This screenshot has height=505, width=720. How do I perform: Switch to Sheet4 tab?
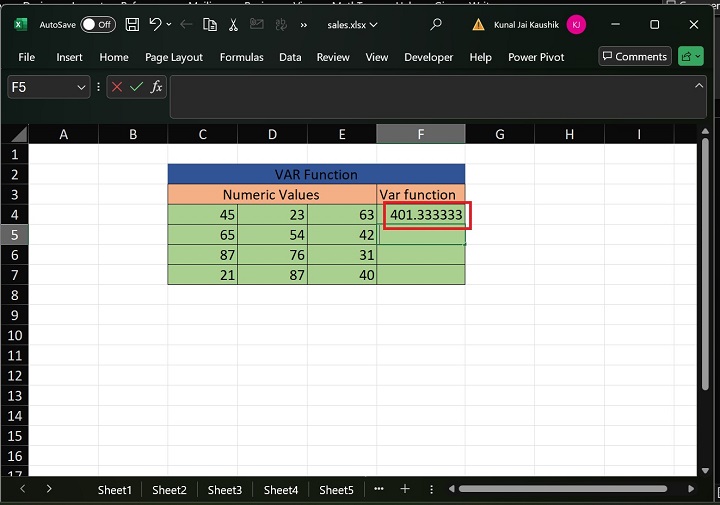coord(281,490)
